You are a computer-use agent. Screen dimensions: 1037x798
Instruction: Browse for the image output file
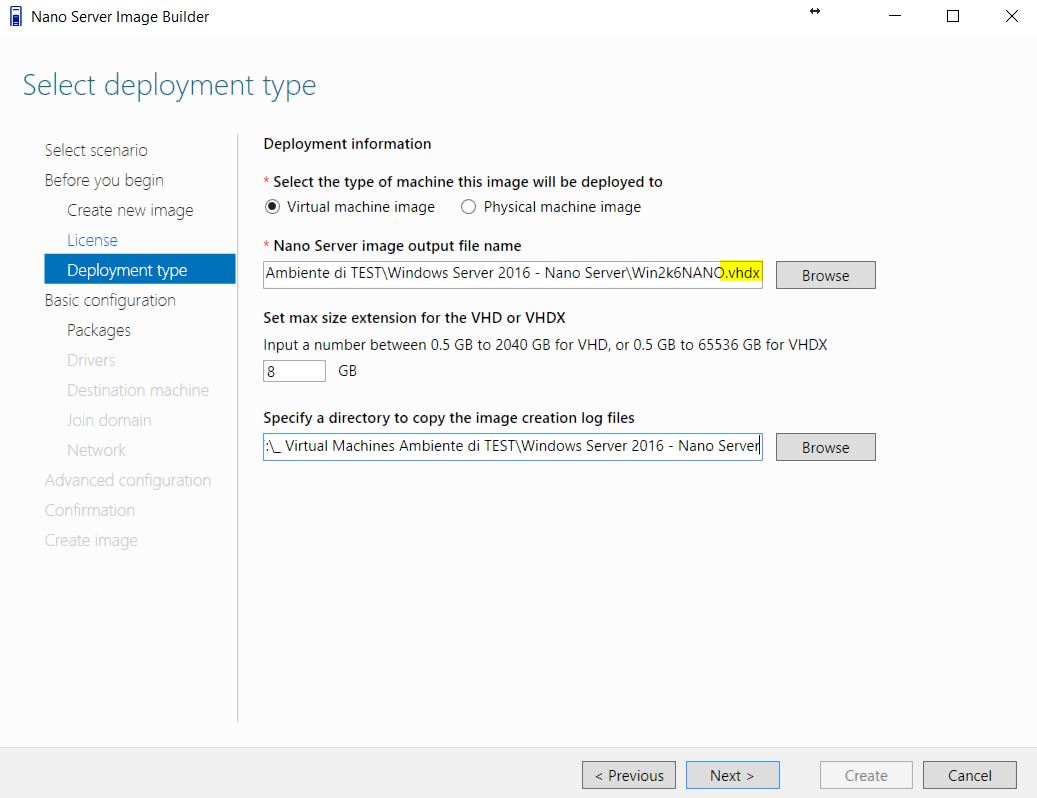pos(825,275)
